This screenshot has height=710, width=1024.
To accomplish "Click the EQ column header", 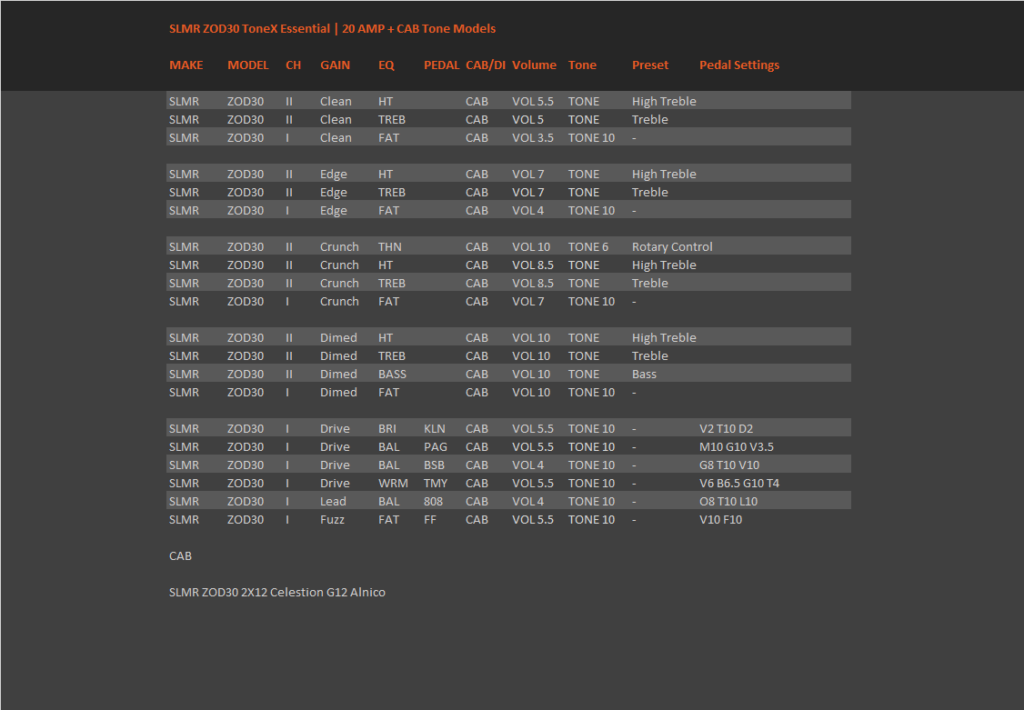I will point(386,65).
